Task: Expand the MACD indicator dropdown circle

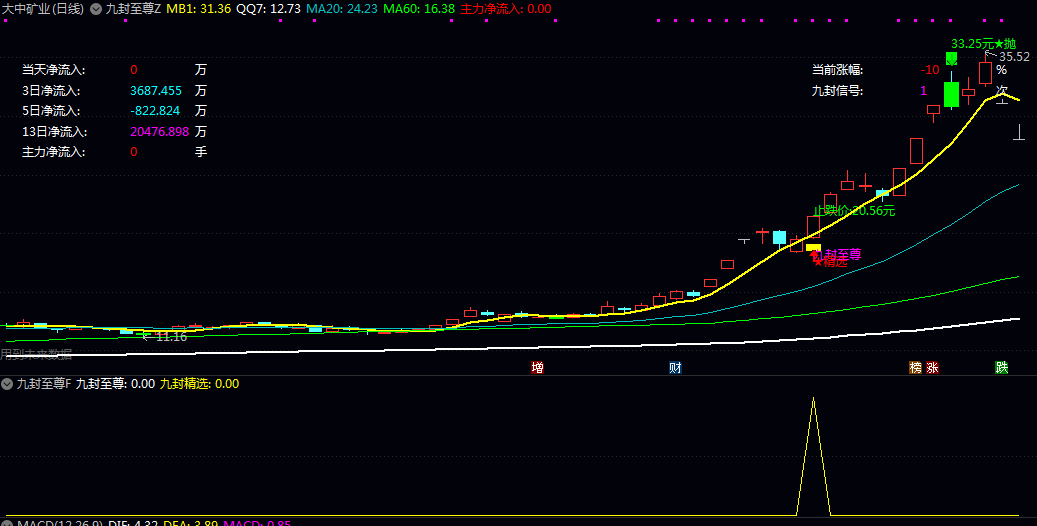Action: [x=7, y=523]
